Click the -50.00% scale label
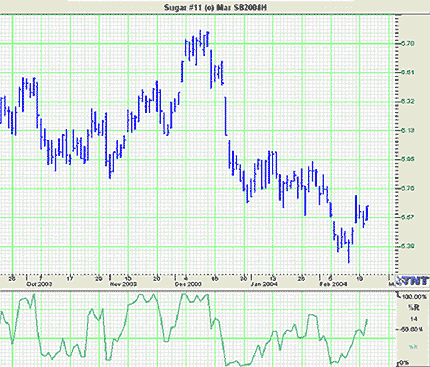430x367 pixels. (409, 329)
